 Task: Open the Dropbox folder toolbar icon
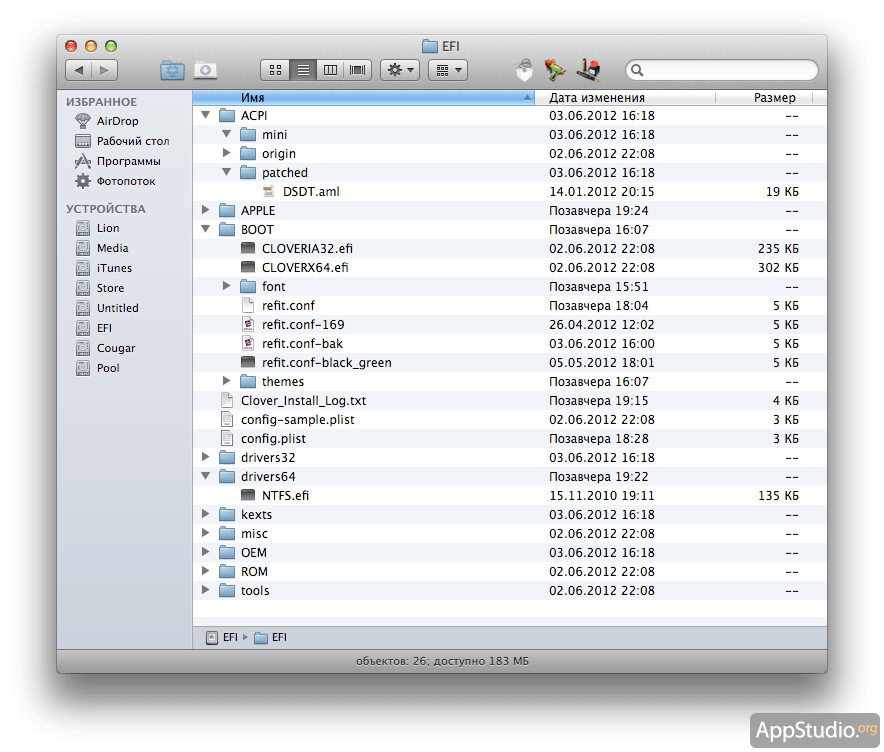click(172, 70)
